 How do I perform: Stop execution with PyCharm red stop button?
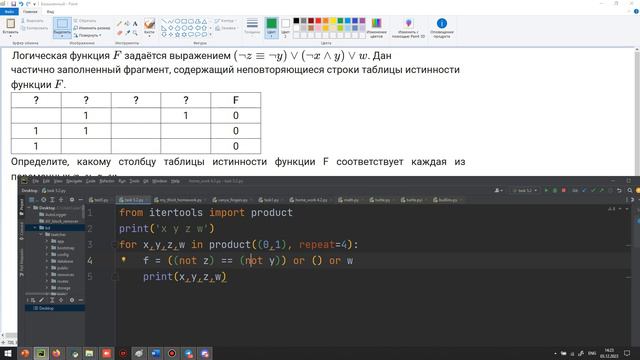point(564,190)
